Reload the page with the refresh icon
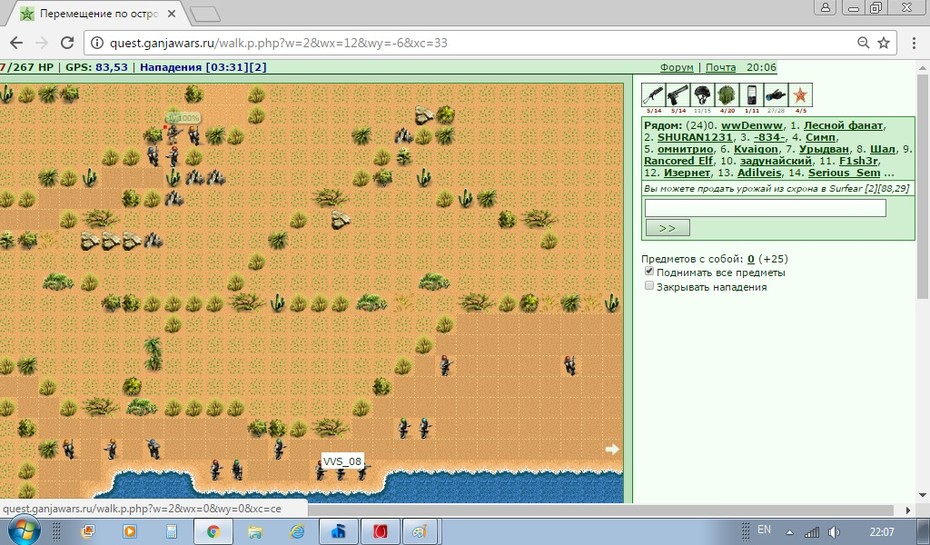 point(67,43)
